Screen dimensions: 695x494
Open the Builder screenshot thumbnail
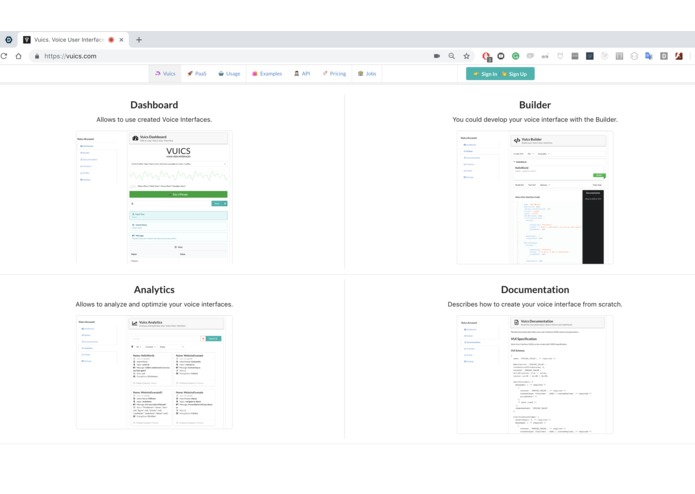[535, 198]
